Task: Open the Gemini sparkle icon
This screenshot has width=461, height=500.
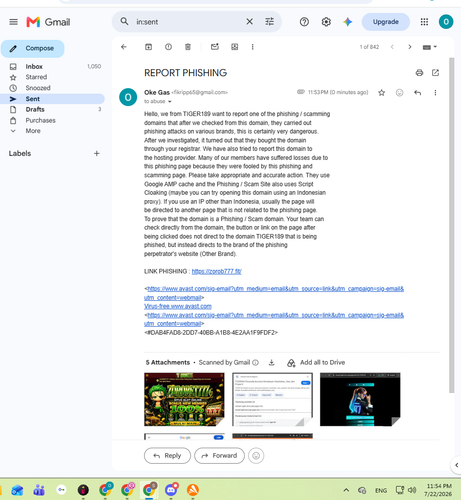Action: 348,22
